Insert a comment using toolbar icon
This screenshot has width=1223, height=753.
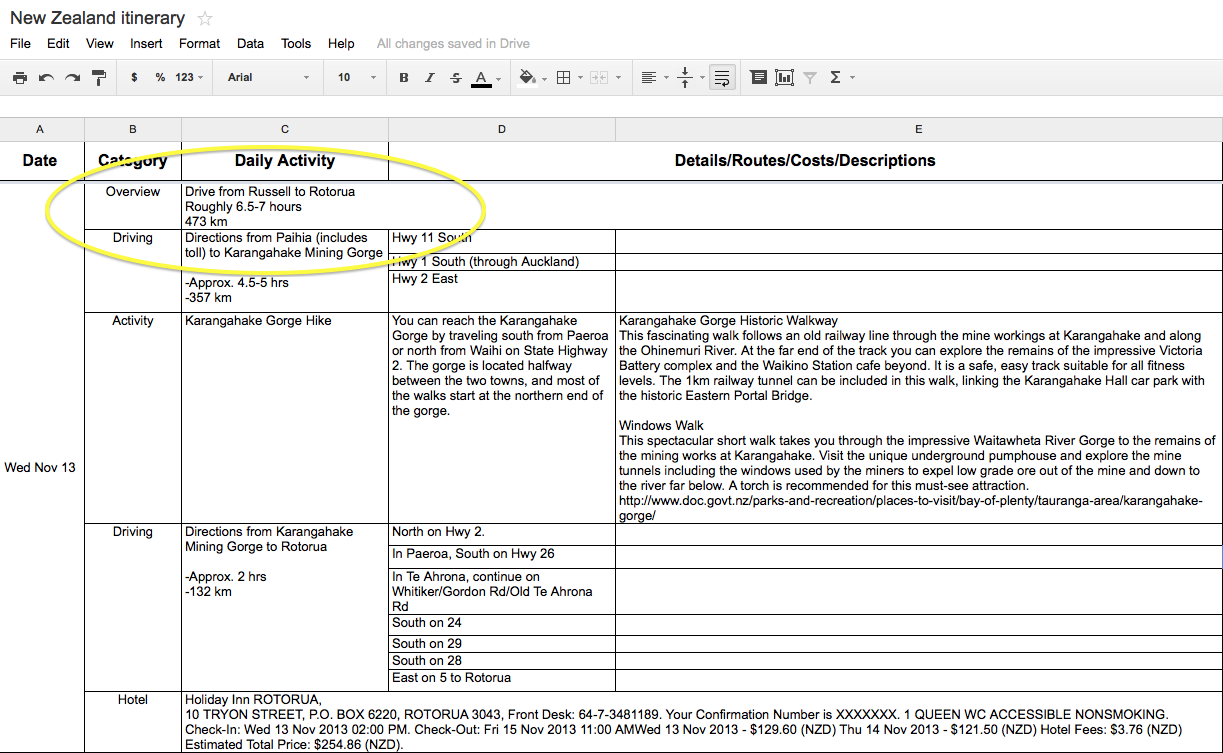click(x=759, y=77)
